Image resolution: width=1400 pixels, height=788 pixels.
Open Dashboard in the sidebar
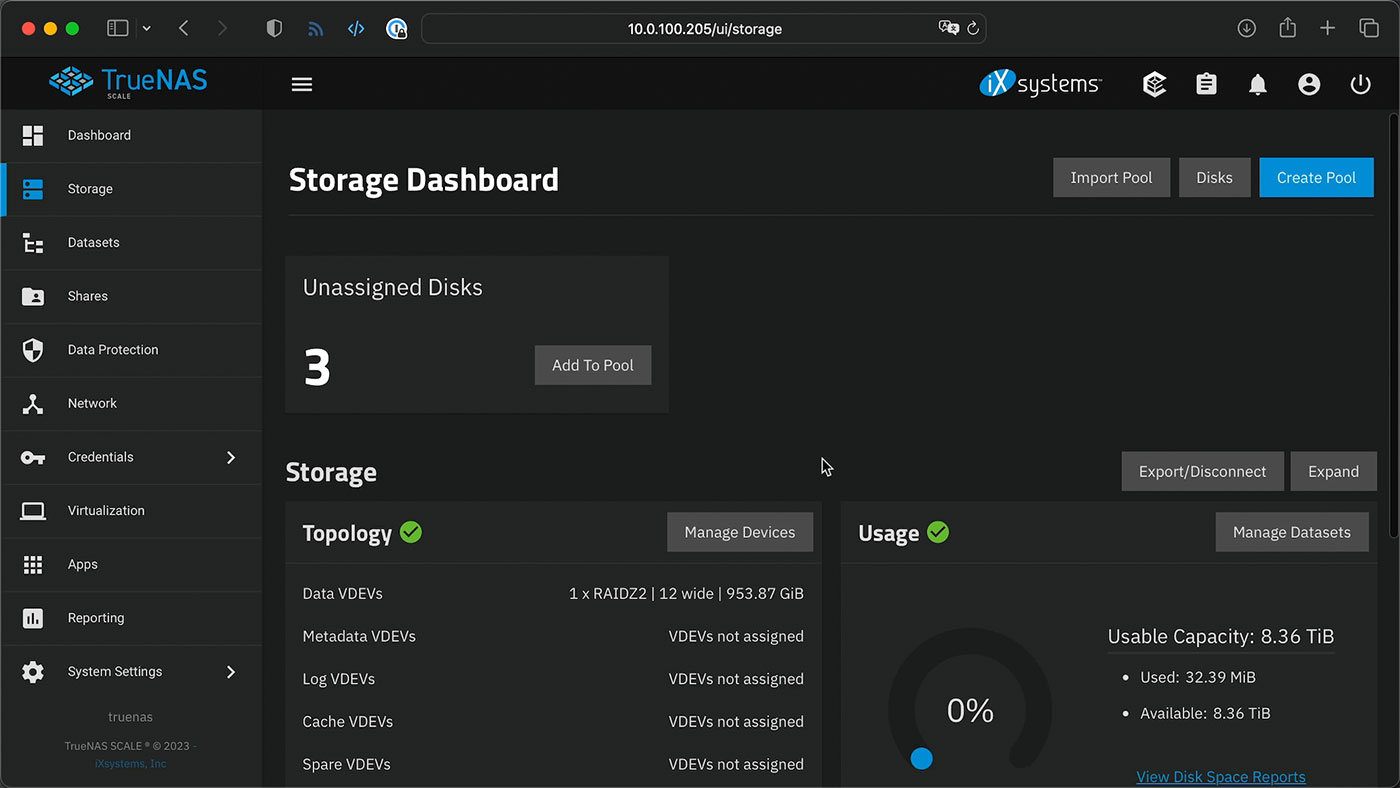pyautogui.click(x=131, y=135)
